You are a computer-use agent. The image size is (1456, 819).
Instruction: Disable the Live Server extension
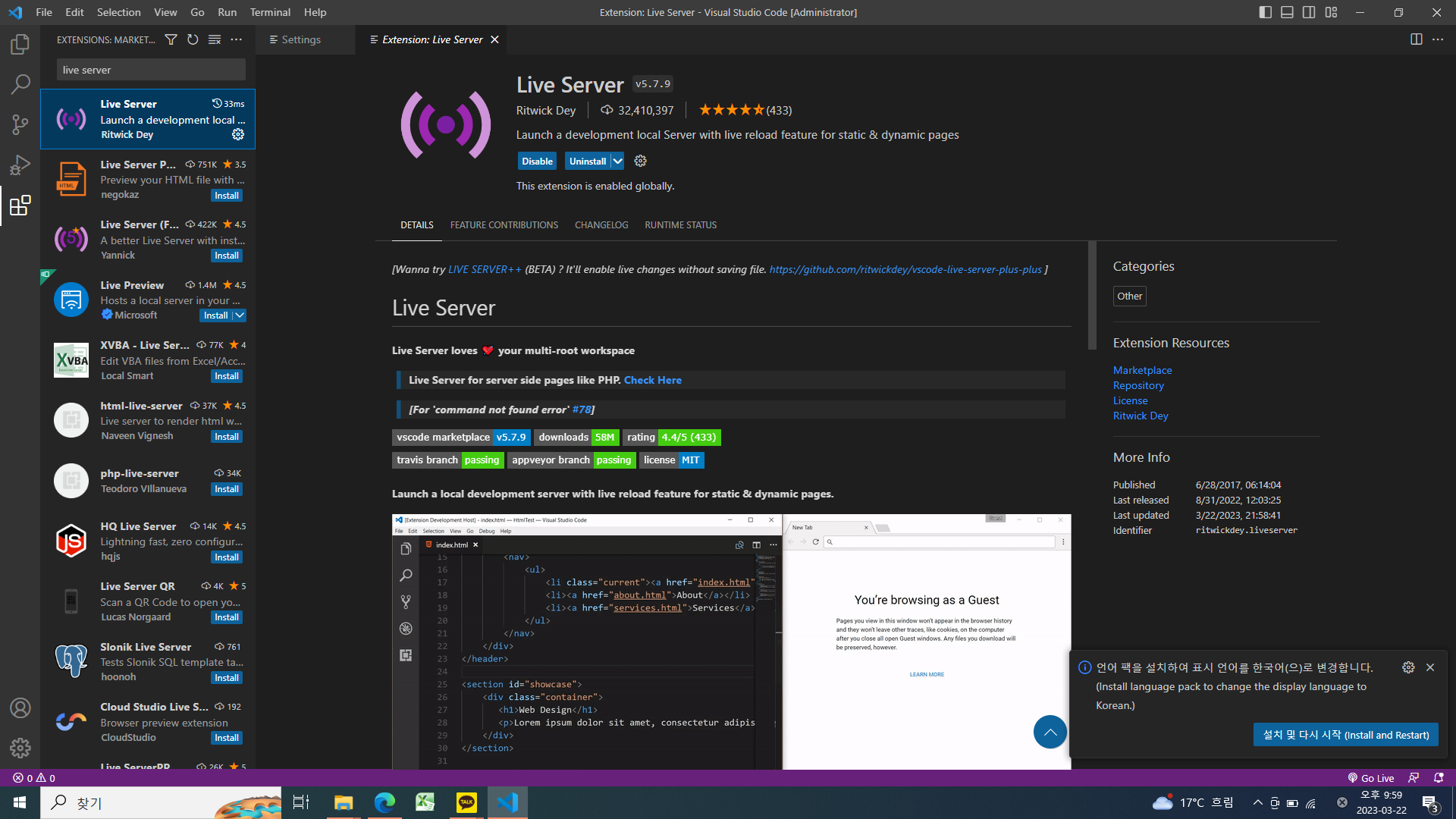click(x=537, y=161)
